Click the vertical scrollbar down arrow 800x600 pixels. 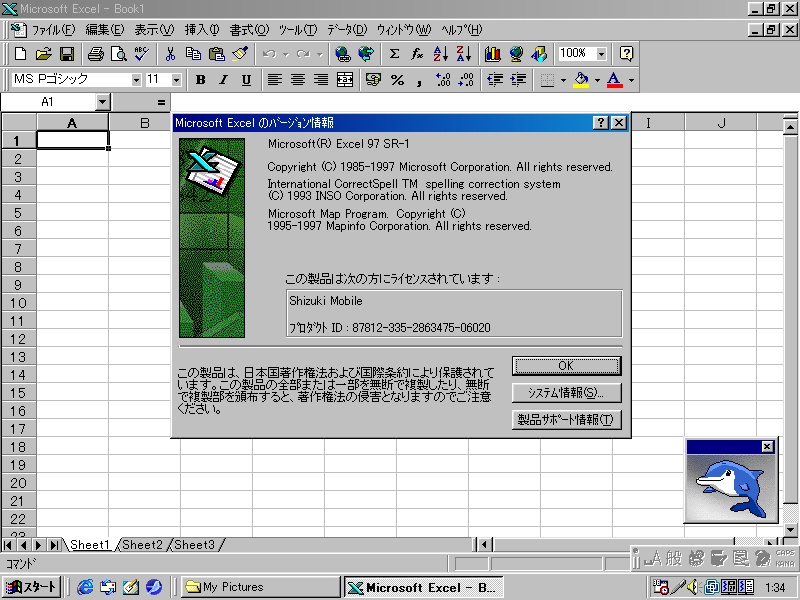[790, 530]
